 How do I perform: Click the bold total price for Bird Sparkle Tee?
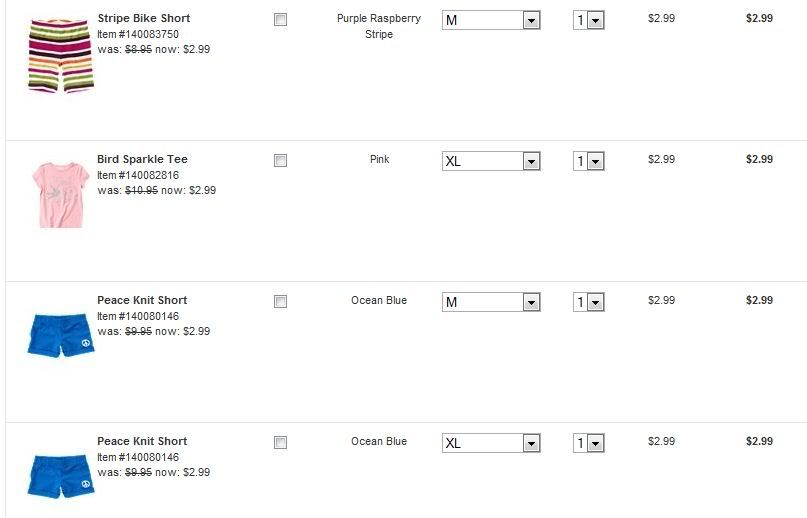(759, 159)
